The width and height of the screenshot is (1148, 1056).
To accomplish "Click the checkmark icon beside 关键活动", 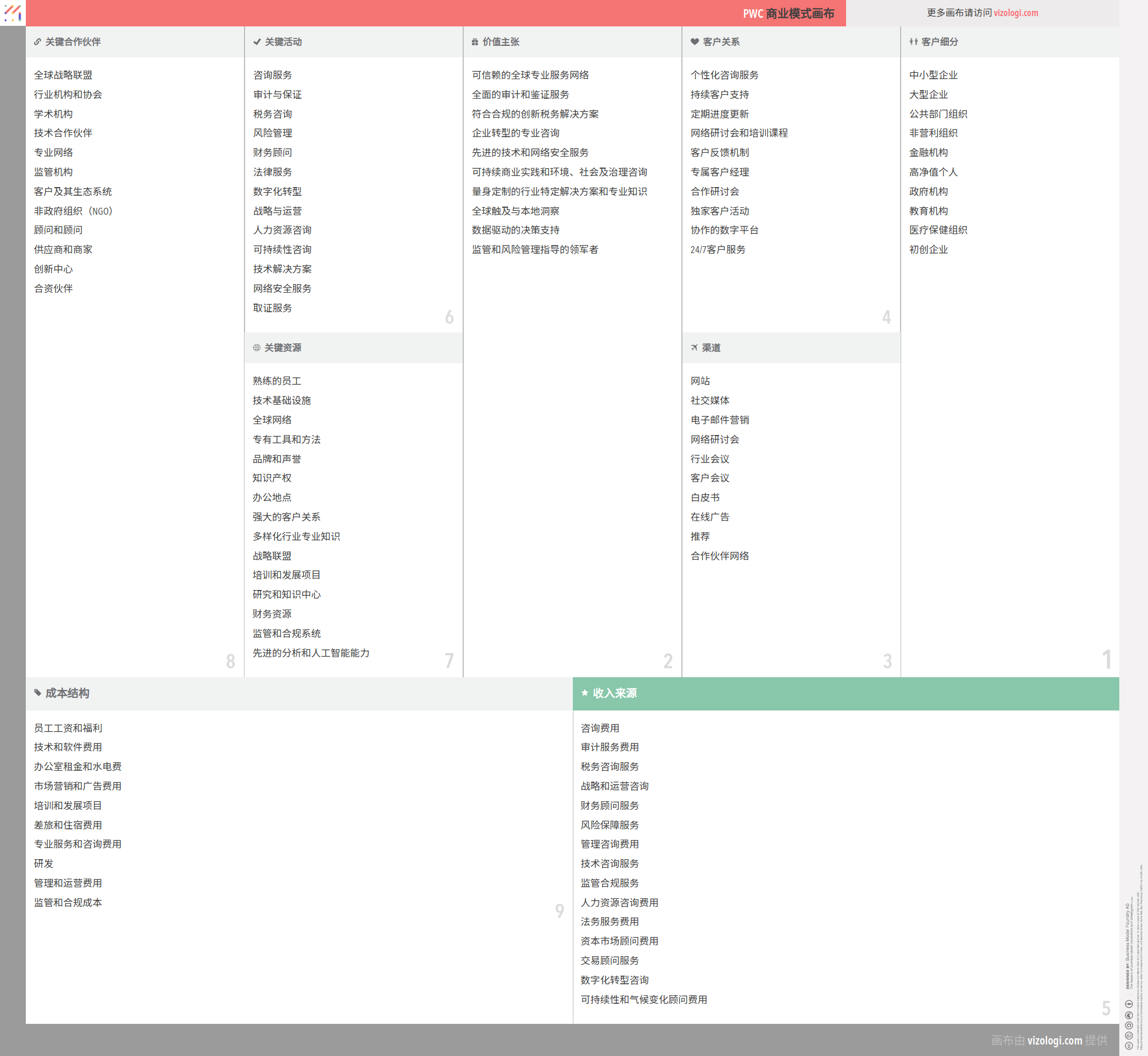I will point(257,42).
